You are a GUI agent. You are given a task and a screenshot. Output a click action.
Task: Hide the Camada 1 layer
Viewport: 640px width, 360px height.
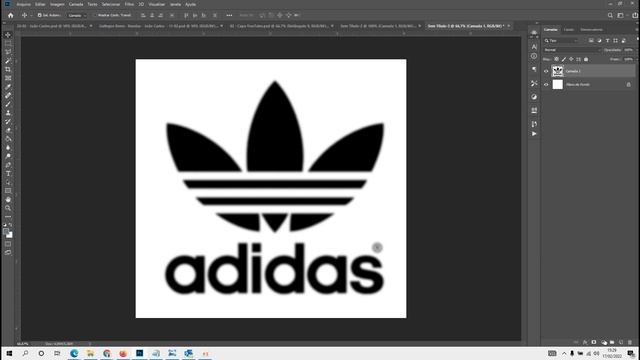(546, 71)
